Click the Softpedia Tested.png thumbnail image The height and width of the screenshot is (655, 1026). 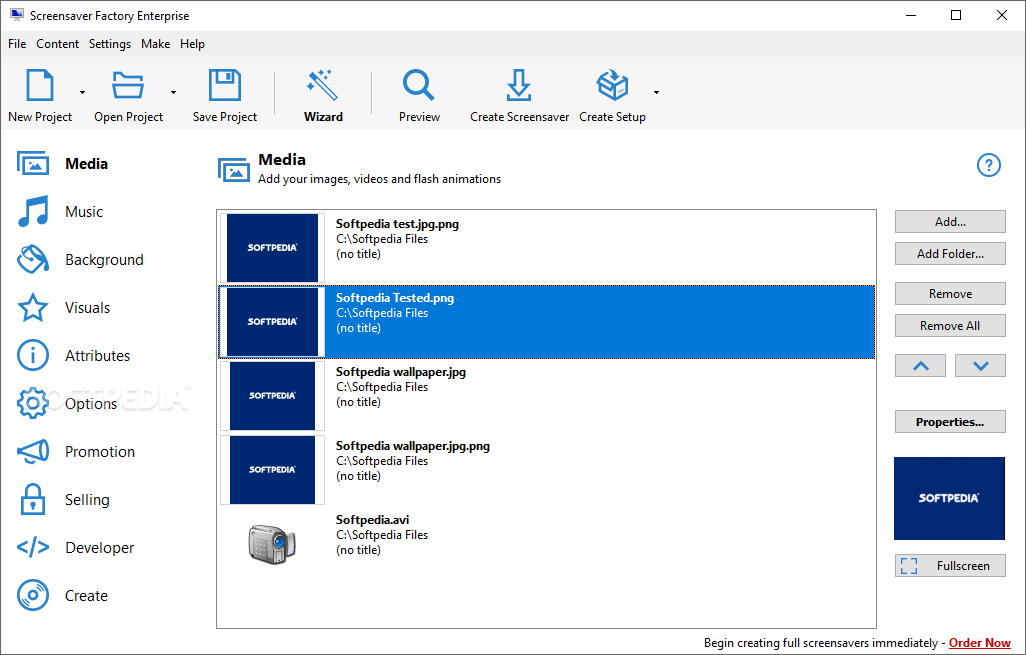(x=272, y=322)
